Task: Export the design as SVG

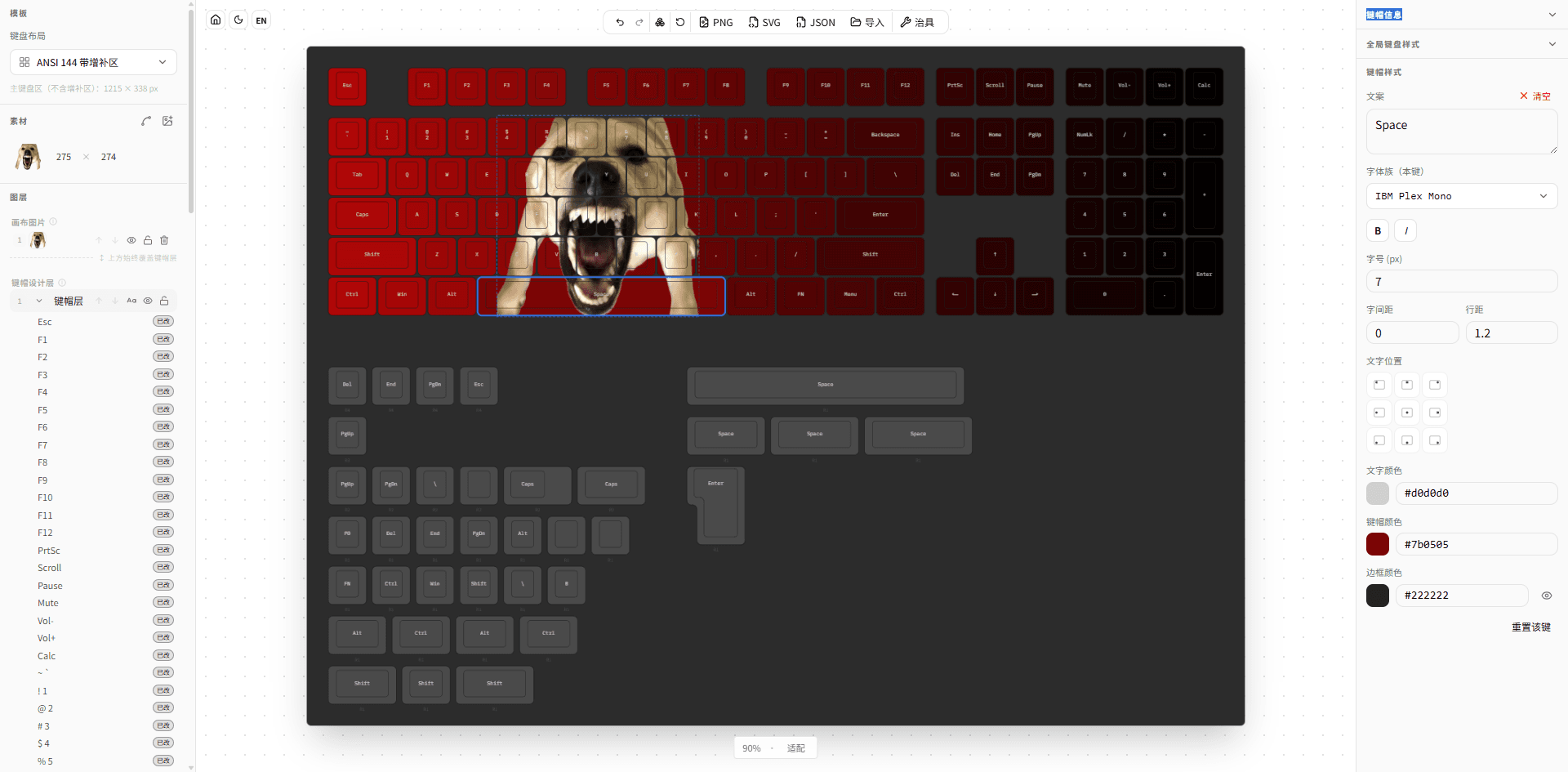Action: point(764,22)
